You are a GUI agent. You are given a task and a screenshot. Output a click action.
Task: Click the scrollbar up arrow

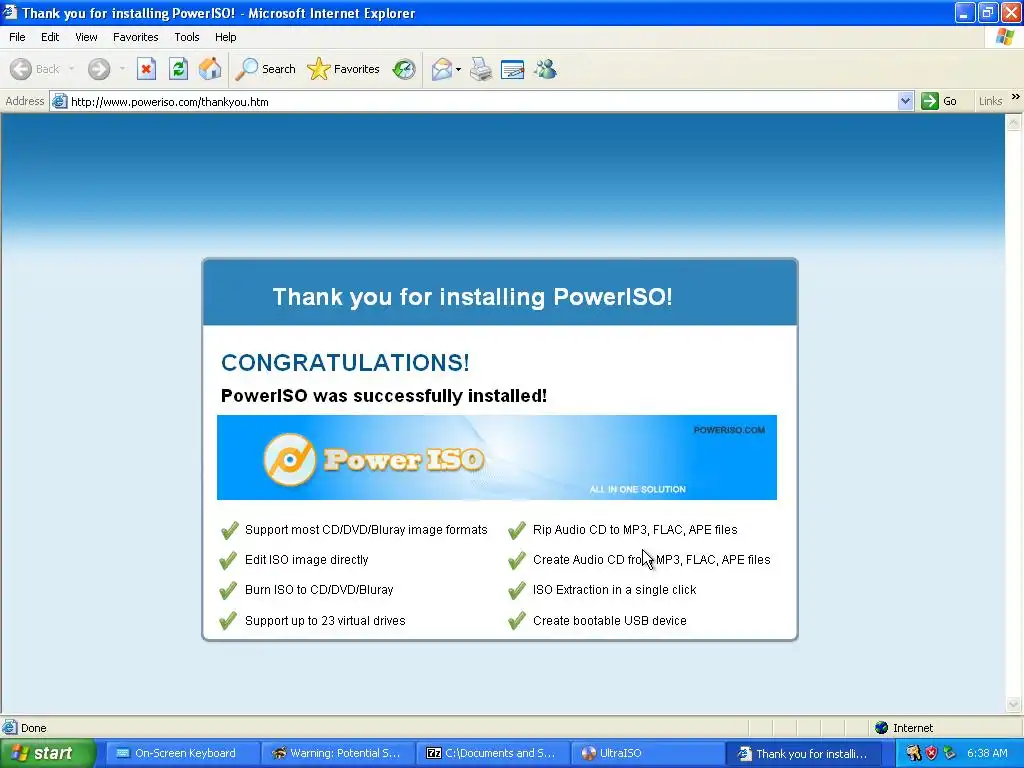pos(1014,121)
